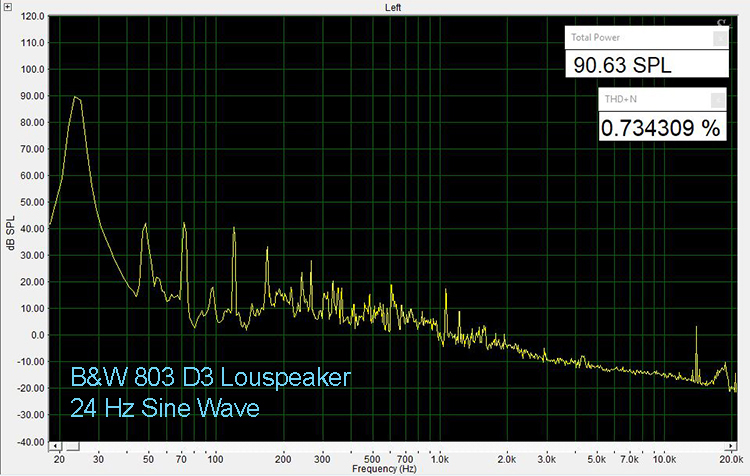Close the THD+N meter box
The width and height of the screenshot is (750, 476).
[x=718, y=100]
